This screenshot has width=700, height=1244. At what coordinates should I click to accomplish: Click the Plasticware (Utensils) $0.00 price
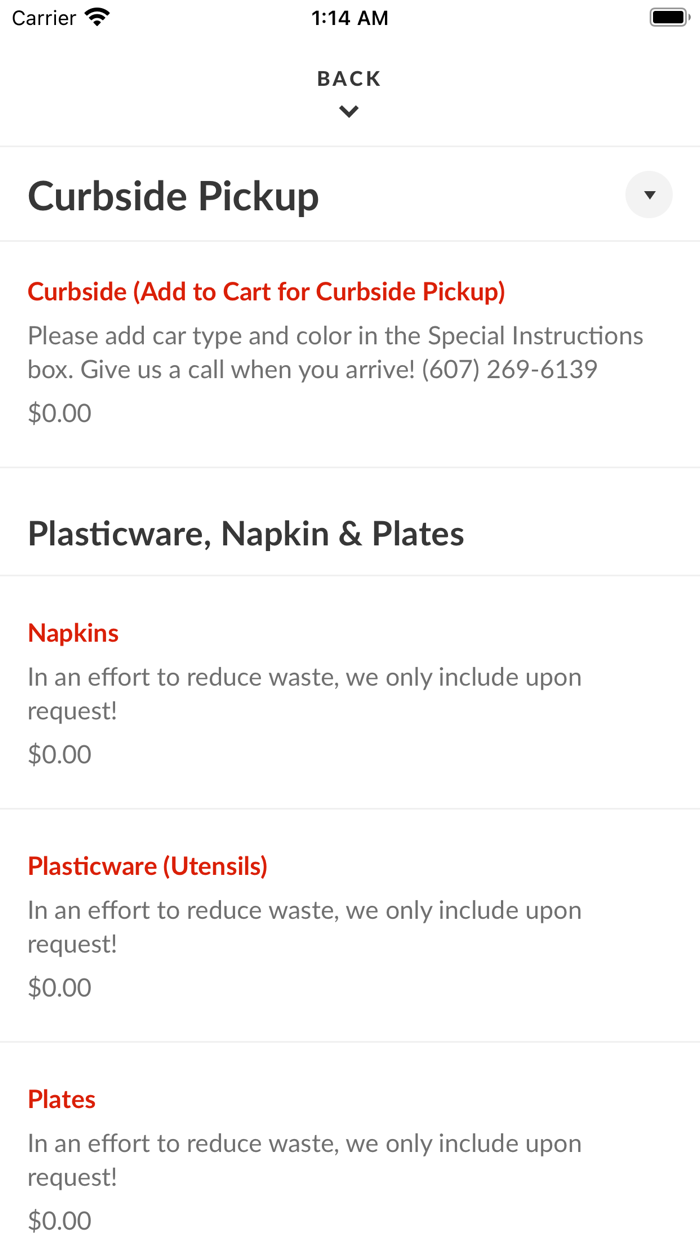pos(59,987)
